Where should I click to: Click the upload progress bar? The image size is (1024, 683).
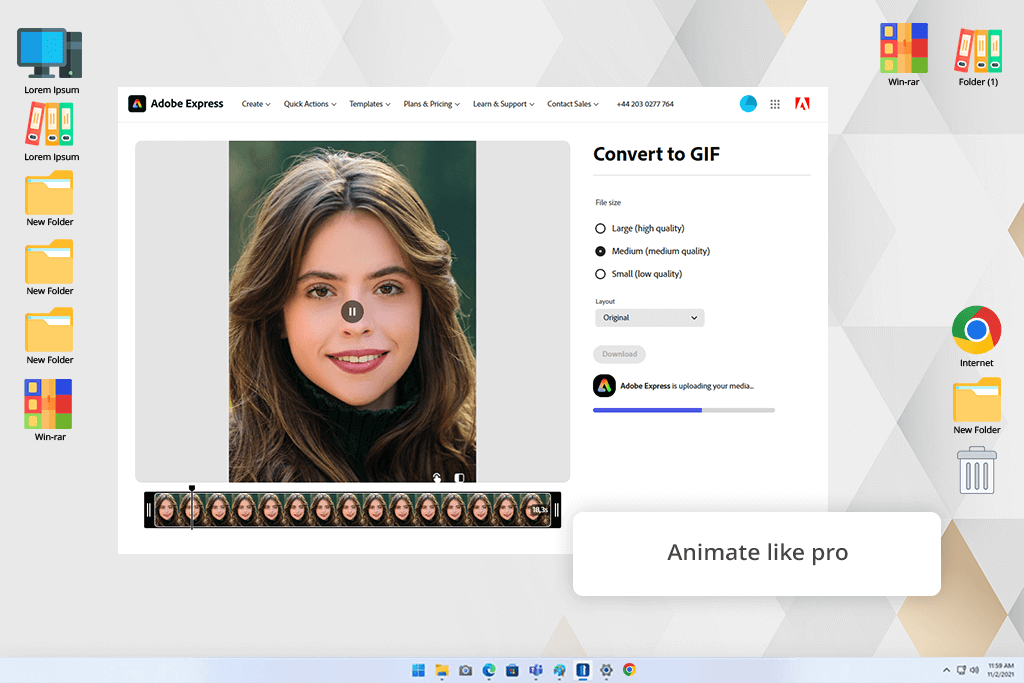pos(684,410)
